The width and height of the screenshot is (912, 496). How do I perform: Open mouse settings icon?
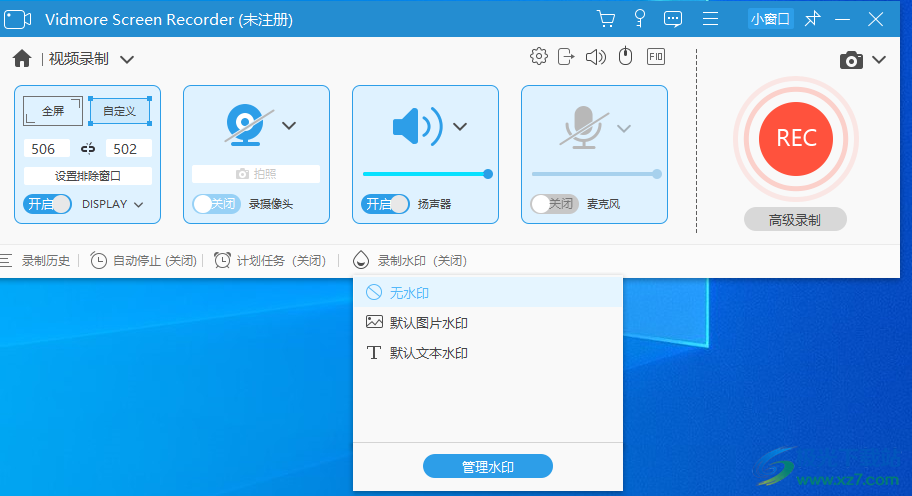(625, 56)
